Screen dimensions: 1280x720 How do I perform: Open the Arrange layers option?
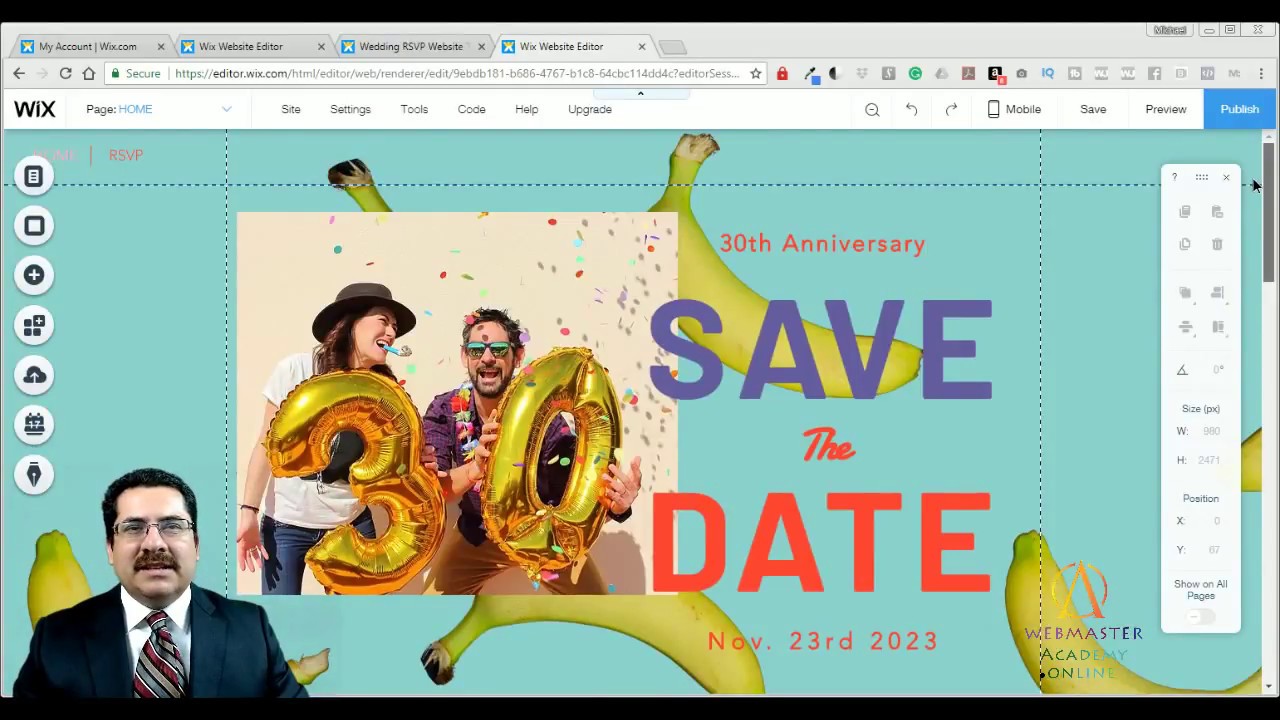(x=1185, y=293)
